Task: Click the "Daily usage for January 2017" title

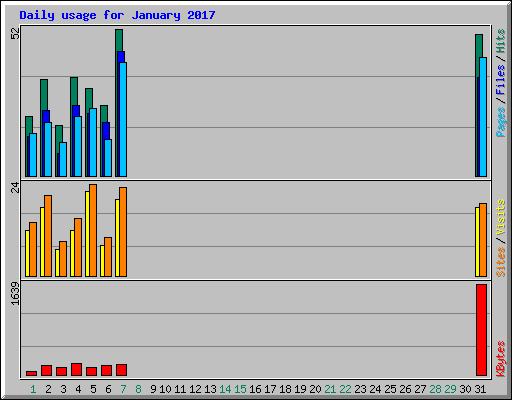Action: [117, 15]
